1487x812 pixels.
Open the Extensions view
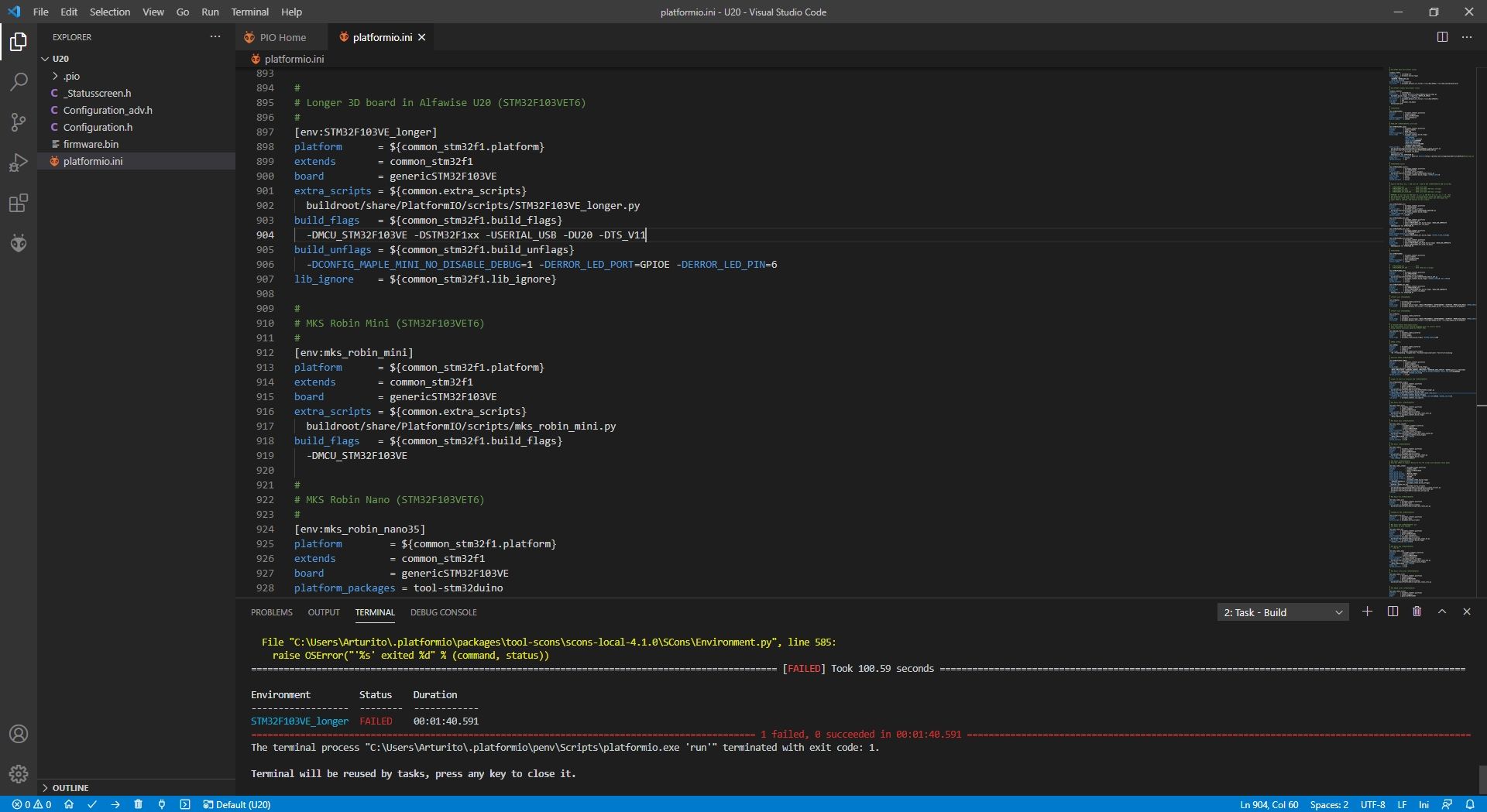[18, 203]
